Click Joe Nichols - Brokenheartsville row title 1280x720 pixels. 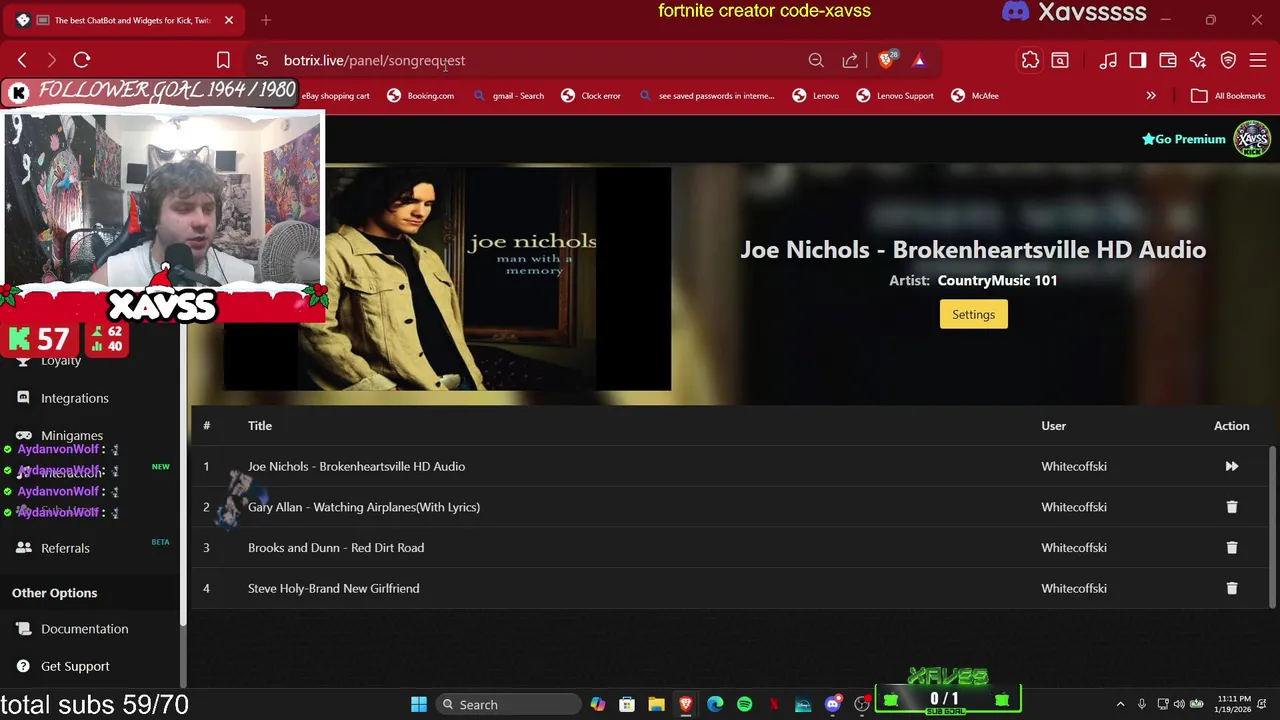coord(356,466)
